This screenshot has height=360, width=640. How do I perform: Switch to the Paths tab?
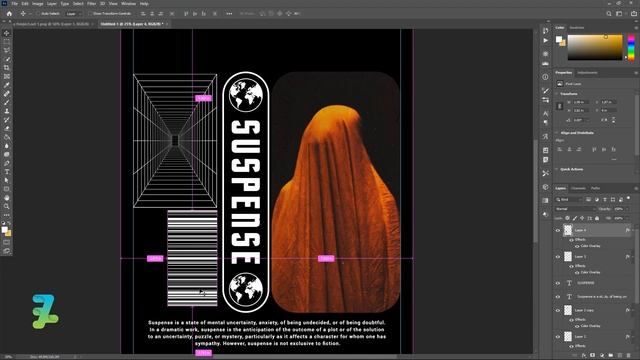point(596,188)
